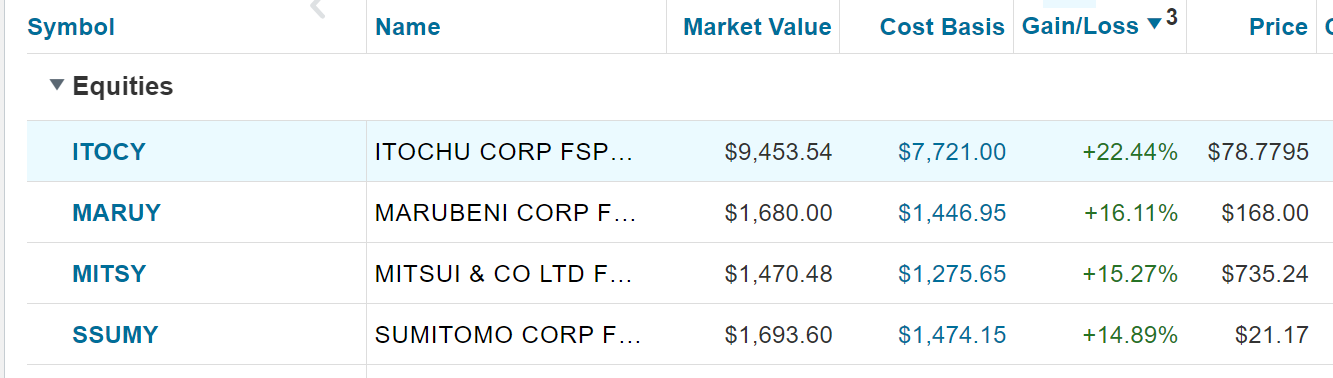1333x378 pixels.
Task: Click the Equities group label
Action: click(x=123, y=87)
